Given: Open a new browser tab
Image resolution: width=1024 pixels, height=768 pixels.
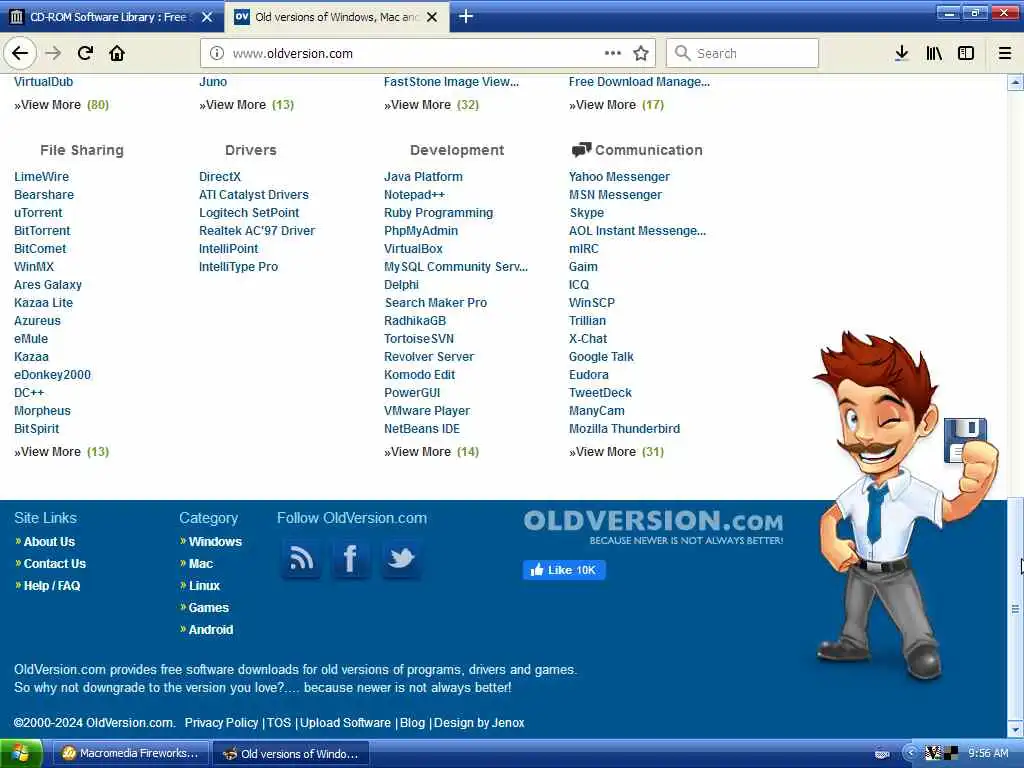Looking at the screenshot, I should point(466,16).
